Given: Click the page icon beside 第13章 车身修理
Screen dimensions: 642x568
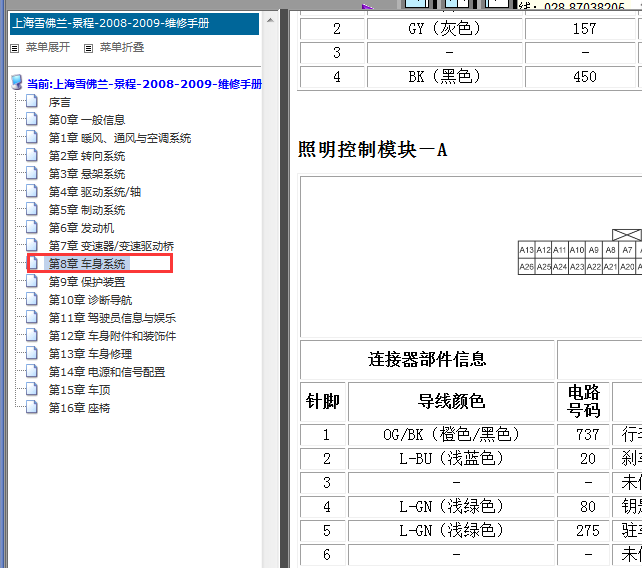Looking at the screenshot, I should coord(32,353).
